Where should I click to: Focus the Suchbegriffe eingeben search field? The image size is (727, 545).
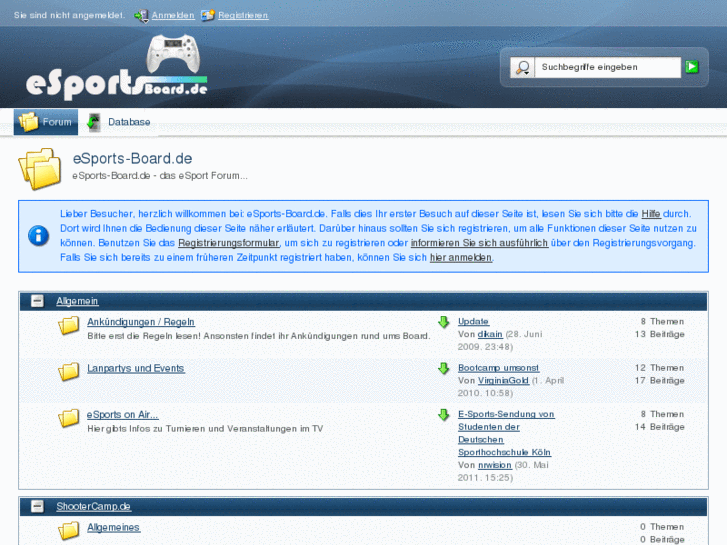click(x=607, y=67)
